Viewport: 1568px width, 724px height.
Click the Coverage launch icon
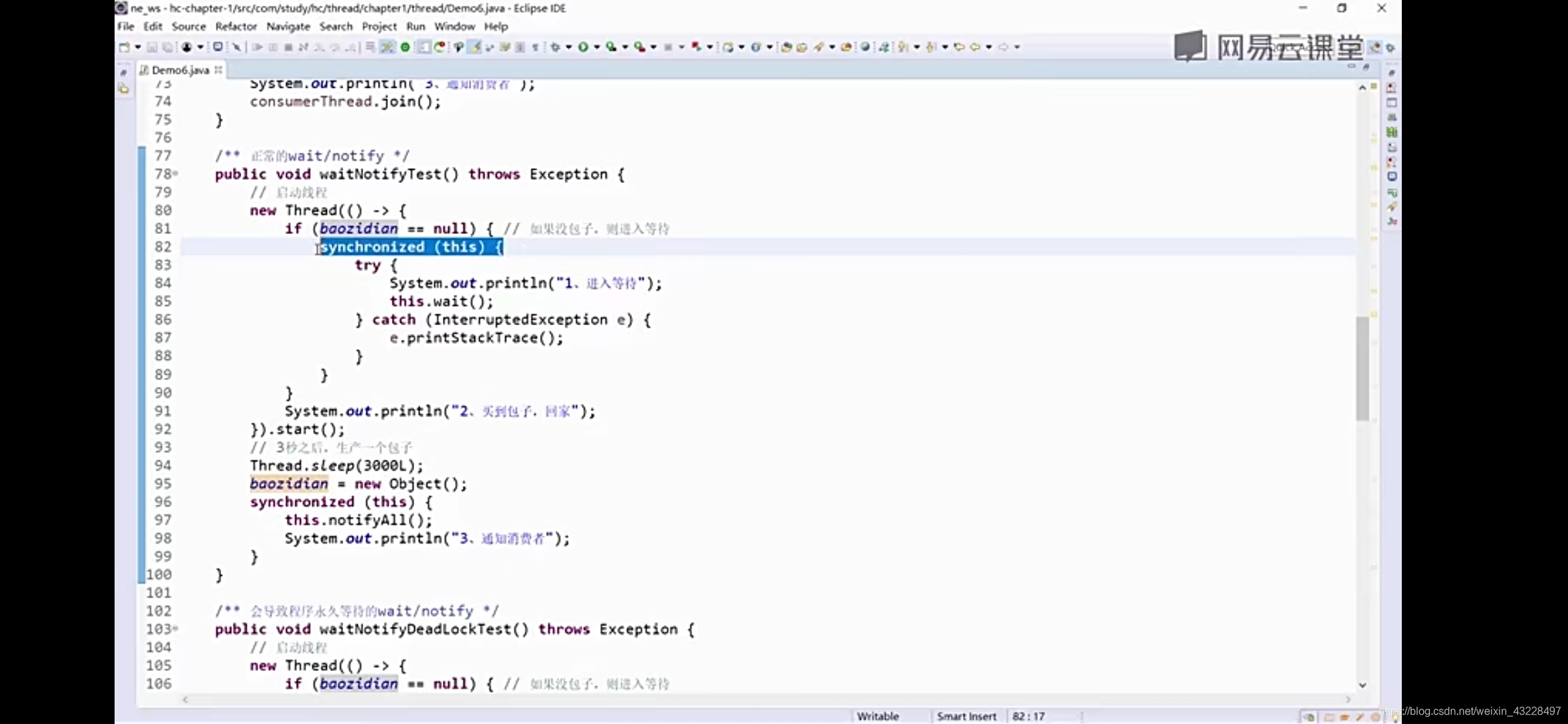(x=611, y=47)
